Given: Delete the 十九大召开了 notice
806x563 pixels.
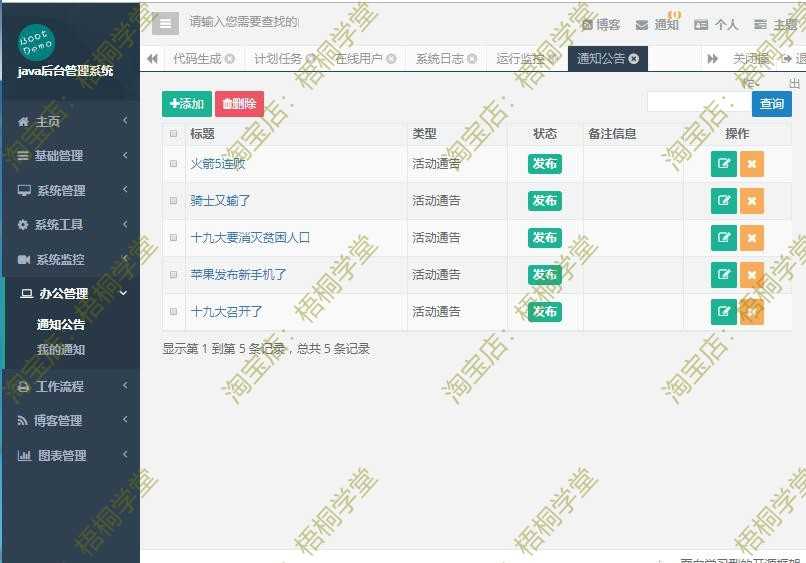Looking at the screenshot, I should point(752,312).
